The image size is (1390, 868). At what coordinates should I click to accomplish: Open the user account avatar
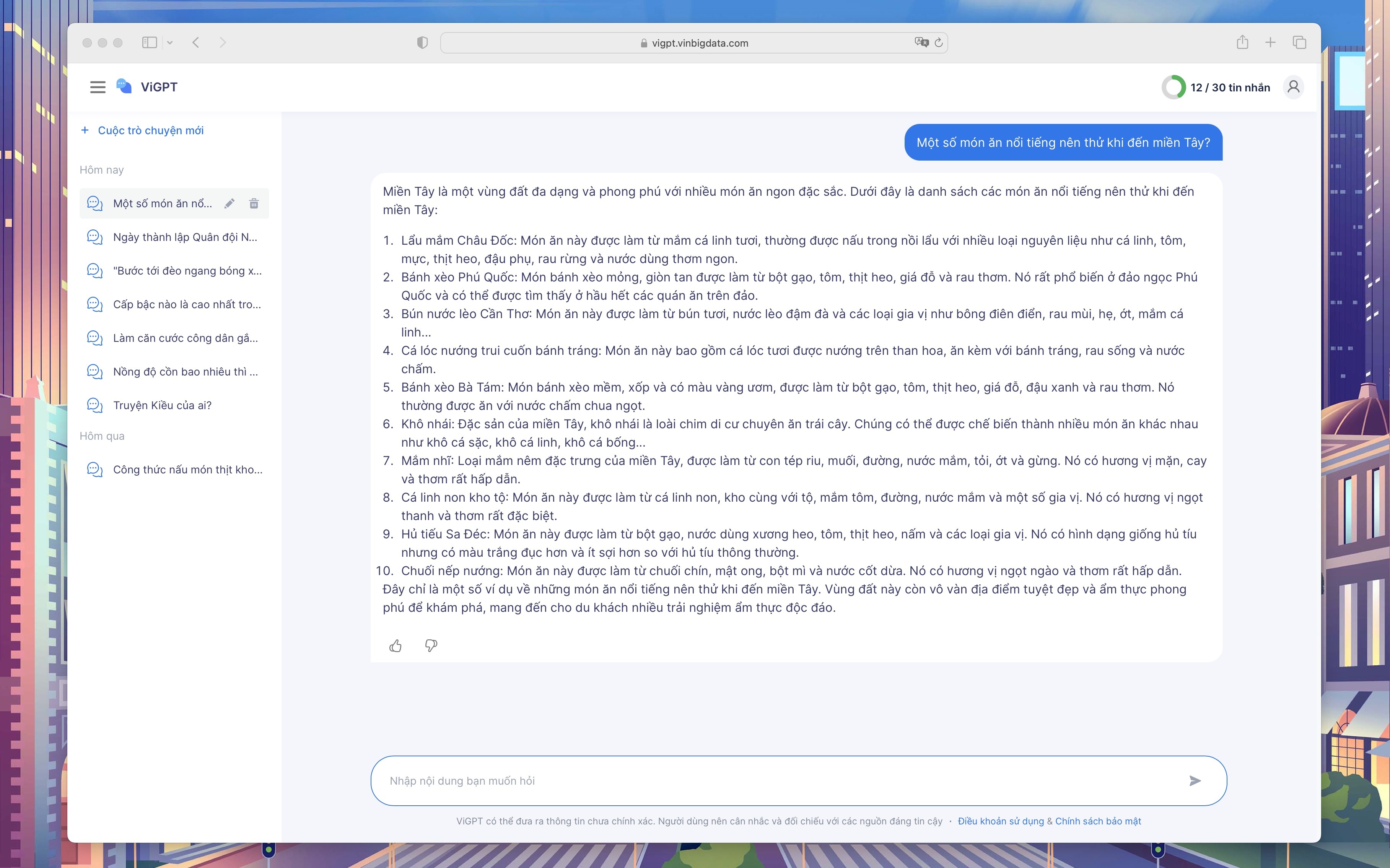pos(1294,87)
